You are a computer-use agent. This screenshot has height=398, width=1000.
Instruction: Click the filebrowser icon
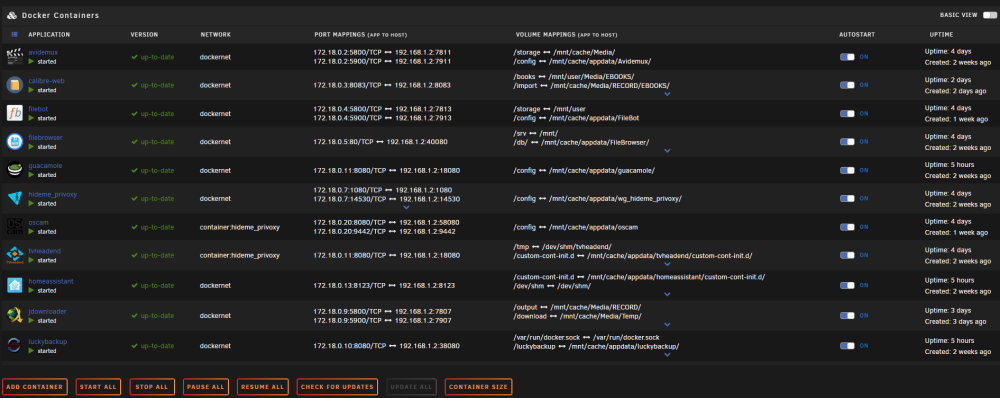point(14,142)
